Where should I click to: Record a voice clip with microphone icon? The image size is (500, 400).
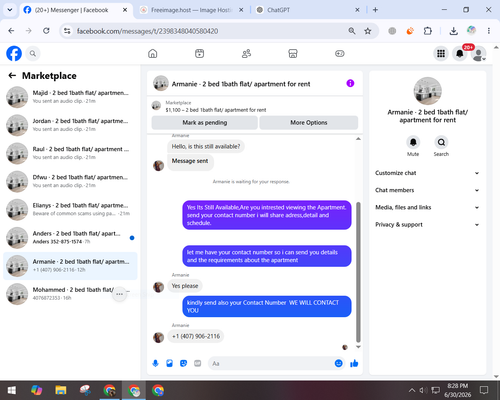click(155, 363)
